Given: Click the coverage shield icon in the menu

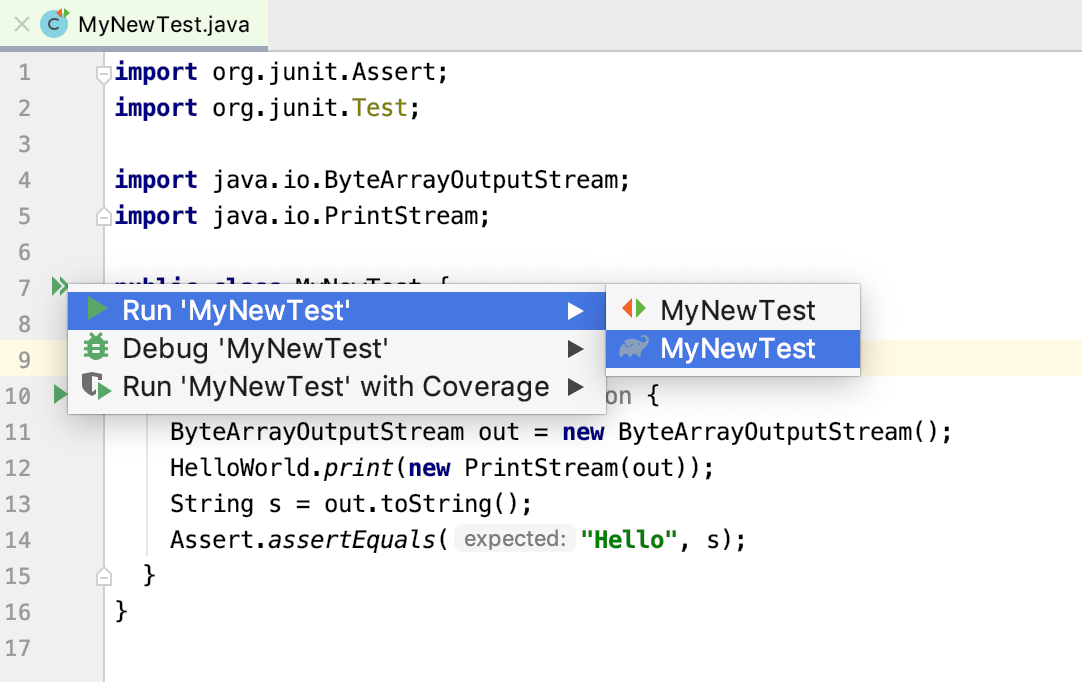Looking at the screenshot, I should [x=96, y=386].
